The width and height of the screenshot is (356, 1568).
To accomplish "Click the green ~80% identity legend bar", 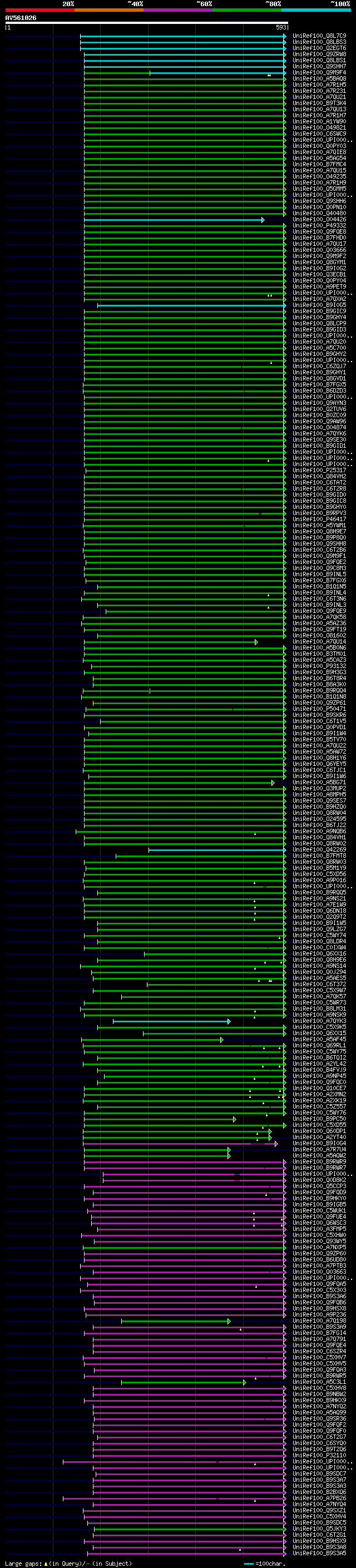I will click(247, 10).
